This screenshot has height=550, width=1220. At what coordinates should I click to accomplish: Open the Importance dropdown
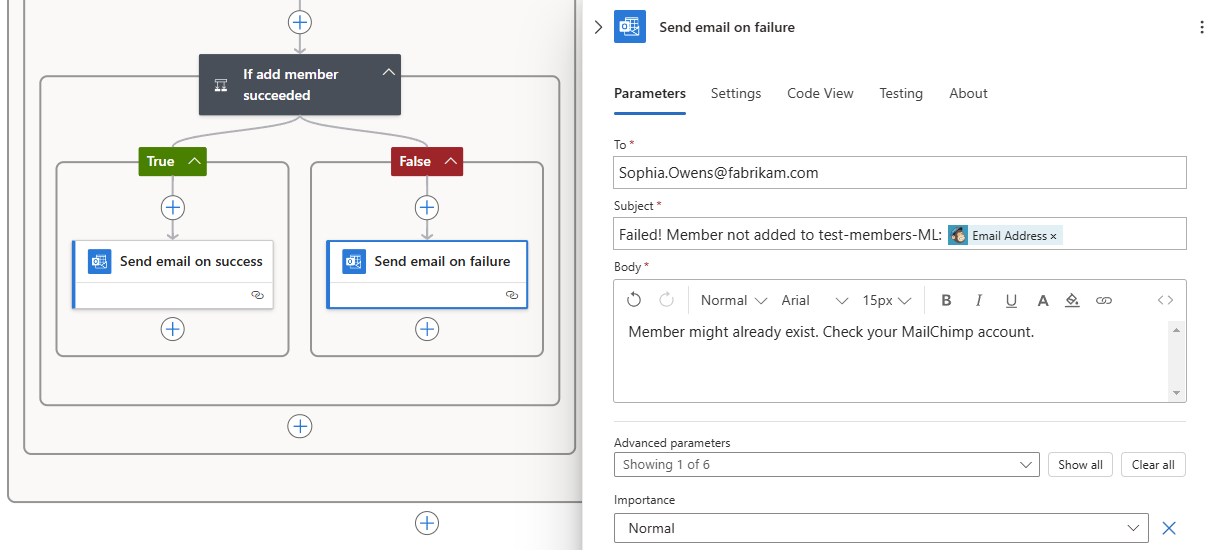click(x=1133, y=528)
